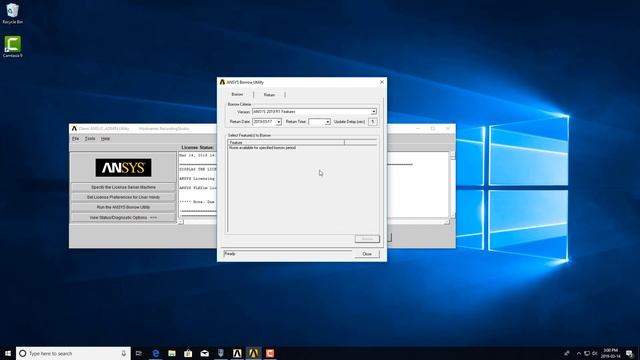Switch to first ANSYS taskbar window
This screenshot has height=360, width=640.
point(237,353)
